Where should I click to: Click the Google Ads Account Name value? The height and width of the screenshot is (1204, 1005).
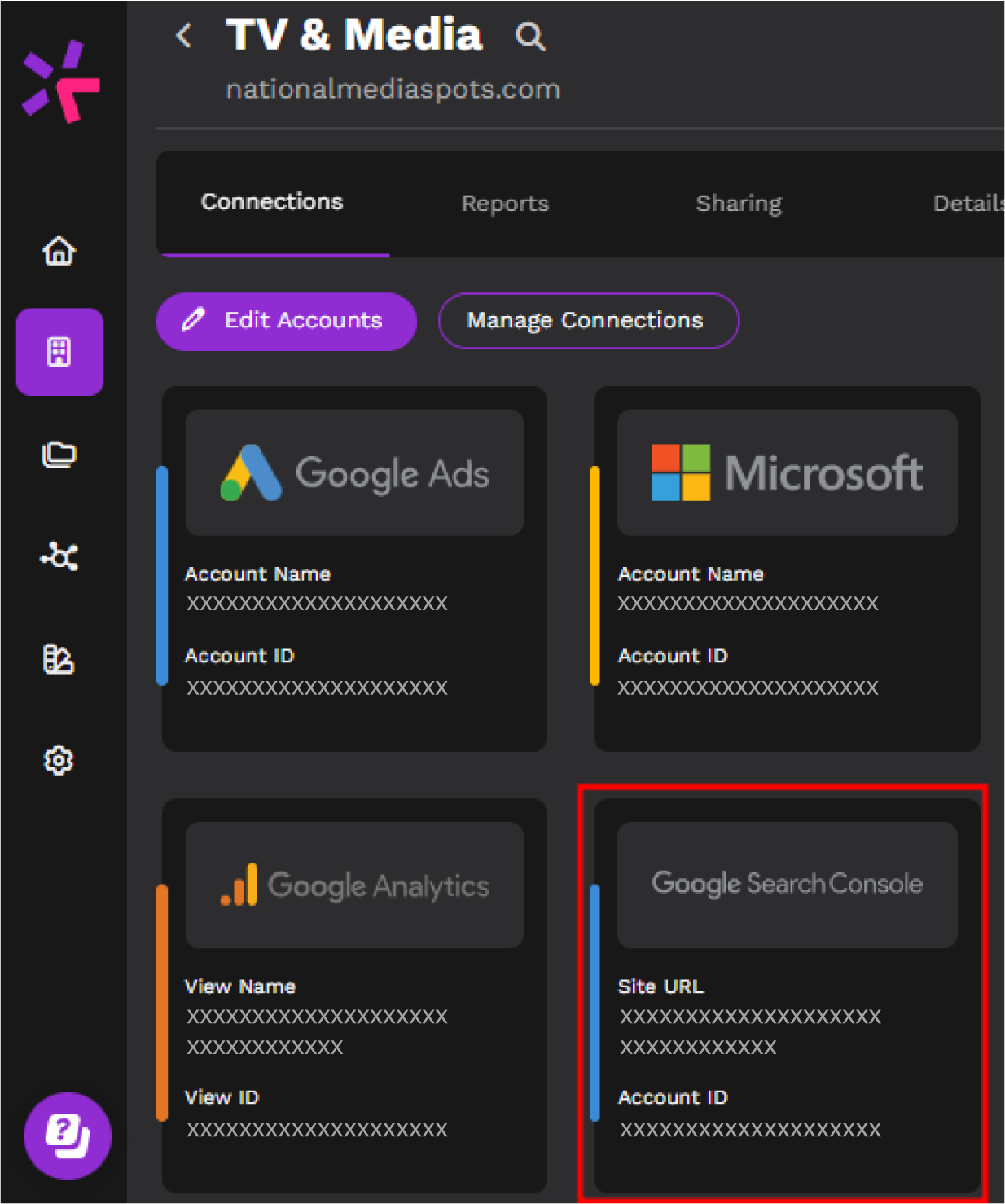tap(318, 604)
